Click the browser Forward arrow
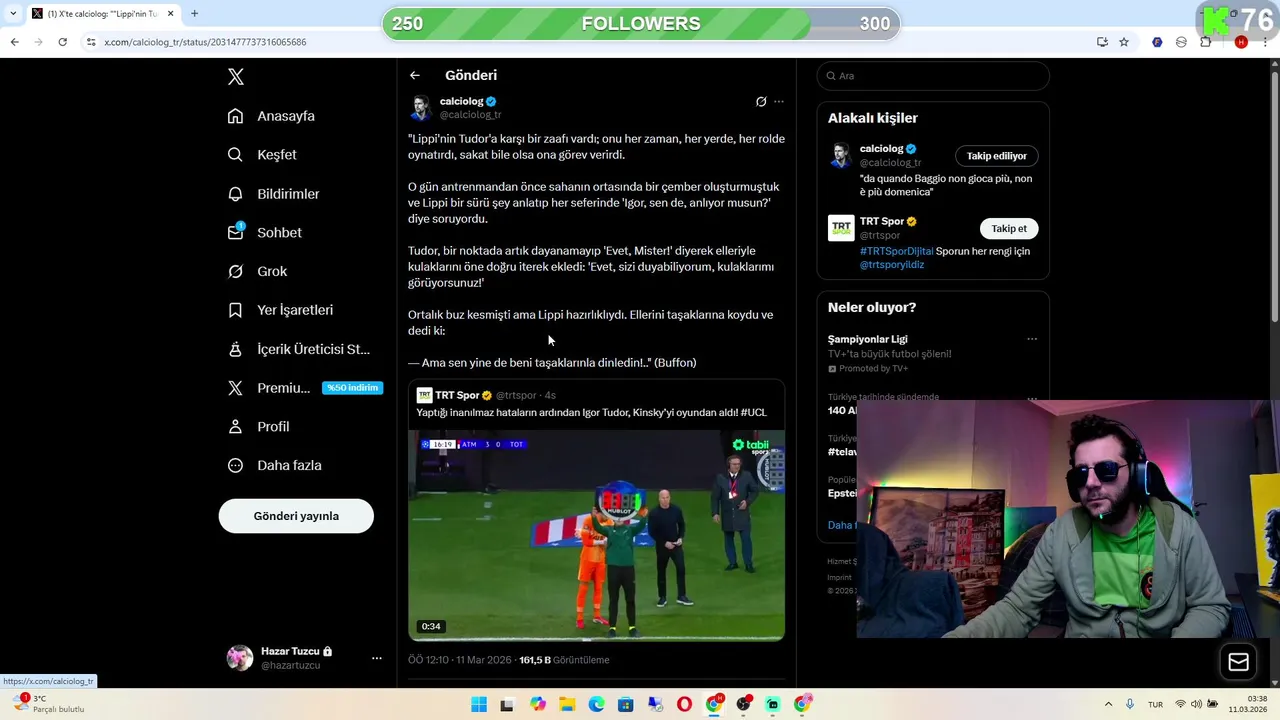This screenshot has height=720, width=1280. click(38, 42)
